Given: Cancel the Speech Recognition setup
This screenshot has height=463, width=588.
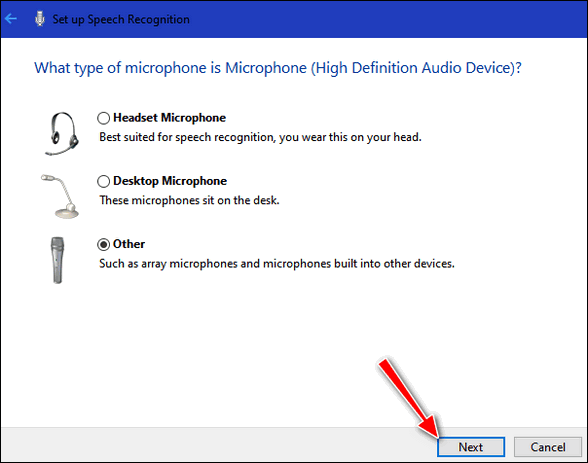Looking at the screenshot, I should click(x=548, y=447).
